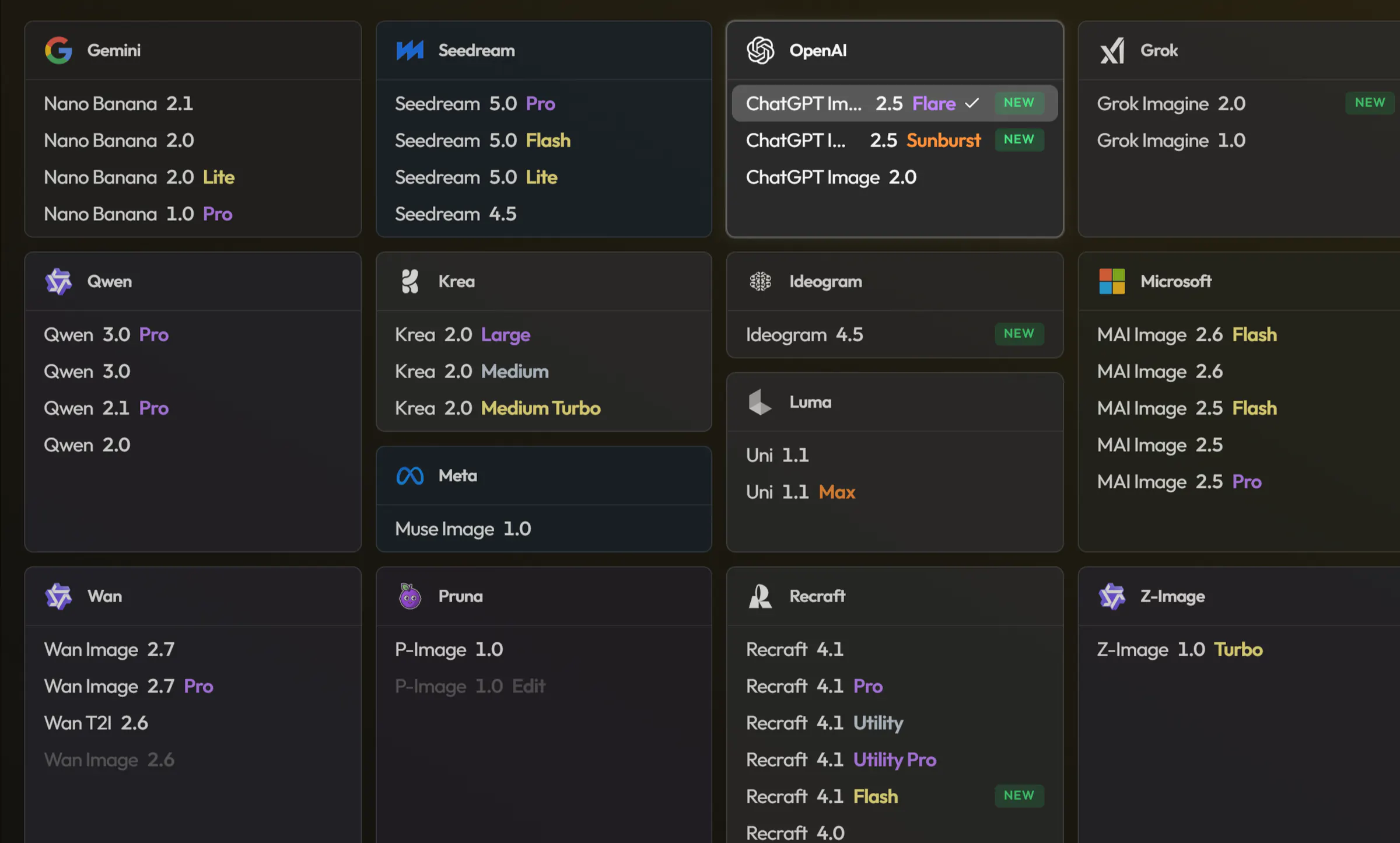Choose ChatGPT Image 2.0
The width and height of the screenshot is (1400, 843).
(895, 177)
